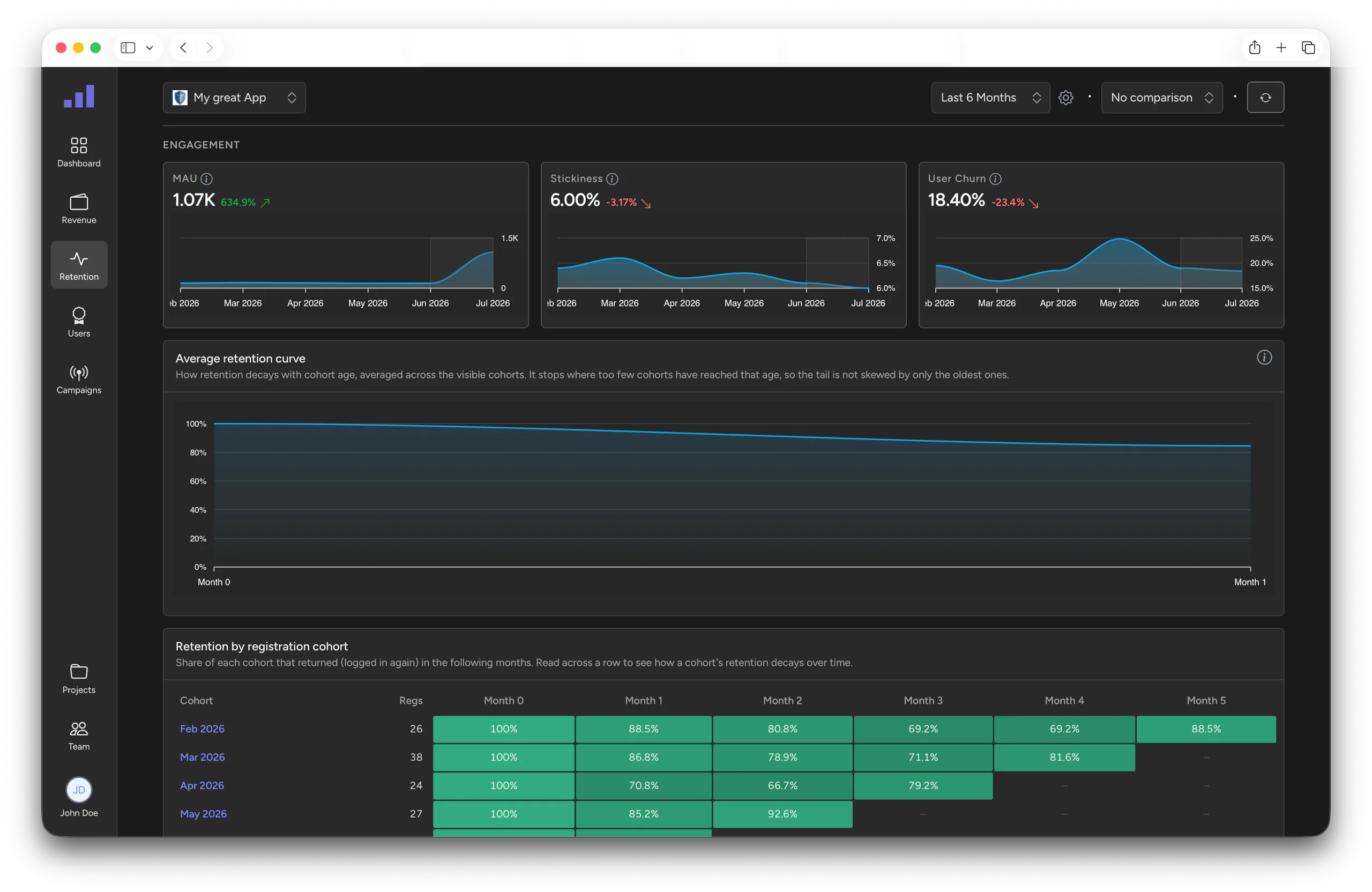The height and width of the screenshot is (892, 1372).
Task: Click the Month 5 column header
Action: (1206, 701)
